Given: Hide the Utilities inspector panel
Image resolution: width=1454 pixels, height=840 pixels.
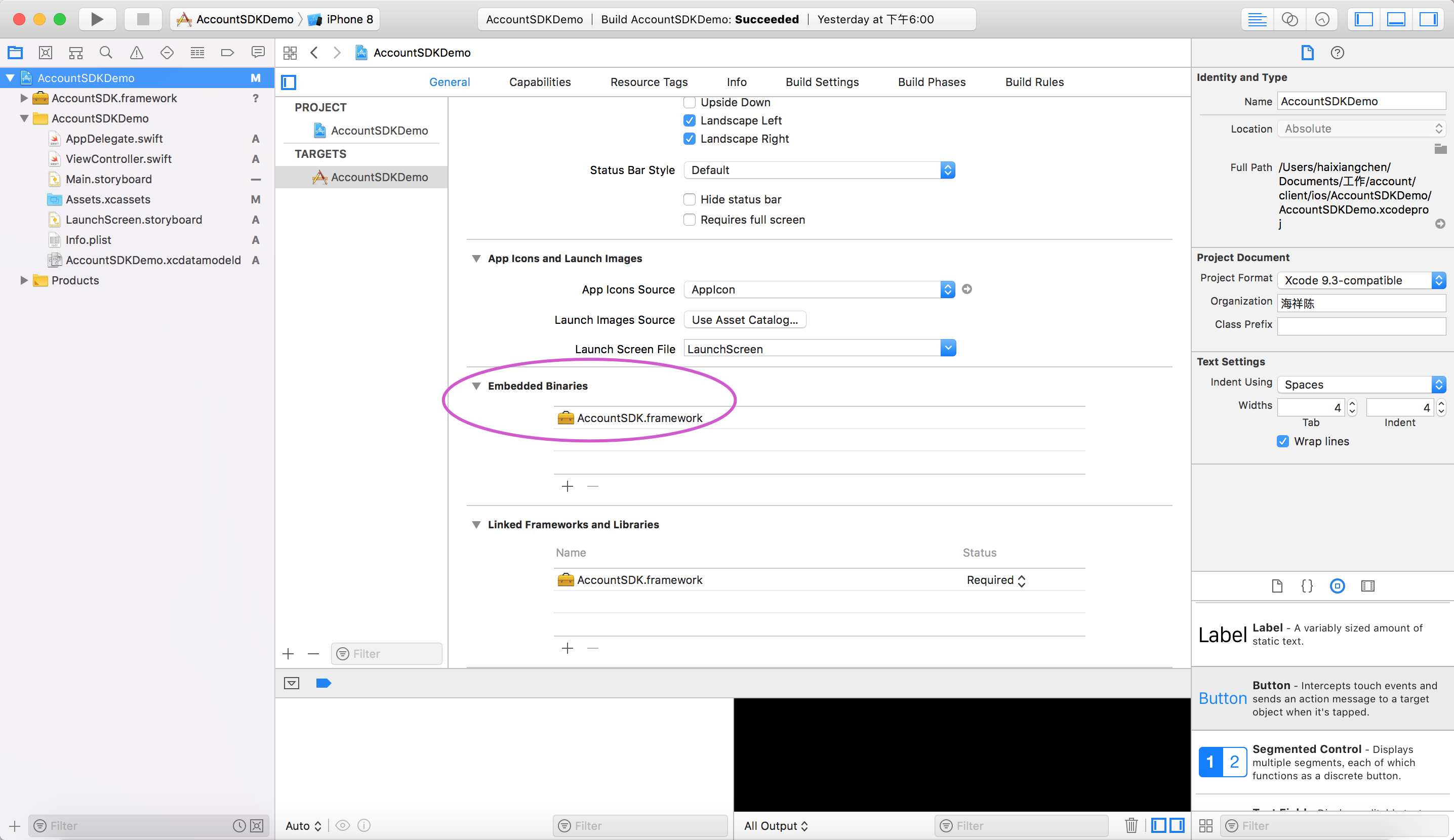Looking at the screenshot, I should click(1428, 19).
